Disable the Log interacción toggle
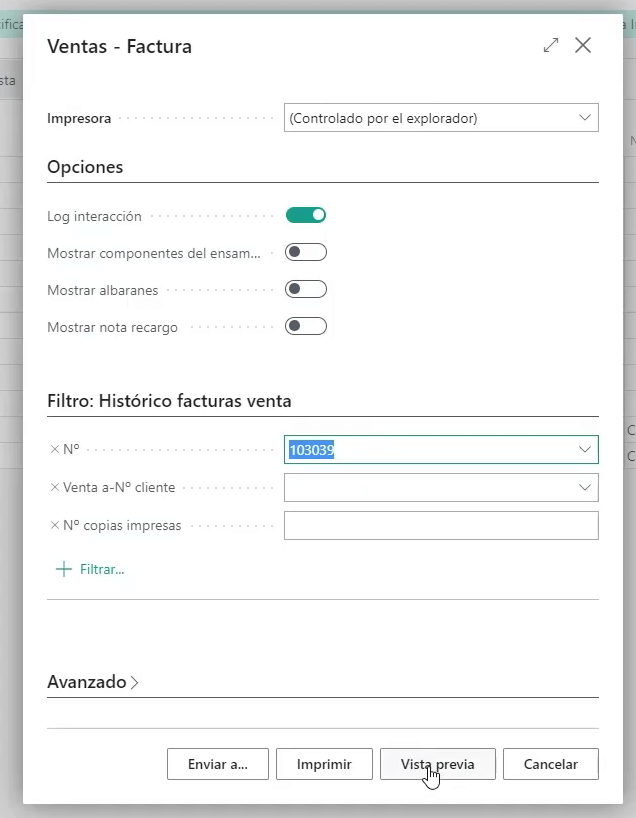 pos(306,215)
